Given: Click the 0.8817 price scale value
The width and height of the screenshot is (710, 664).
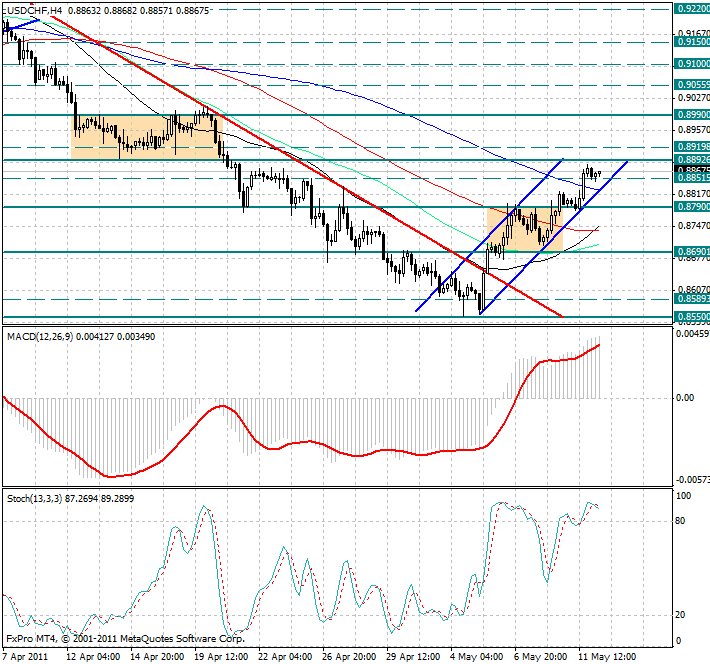Looking at the screenshot, I should point(694,194).
